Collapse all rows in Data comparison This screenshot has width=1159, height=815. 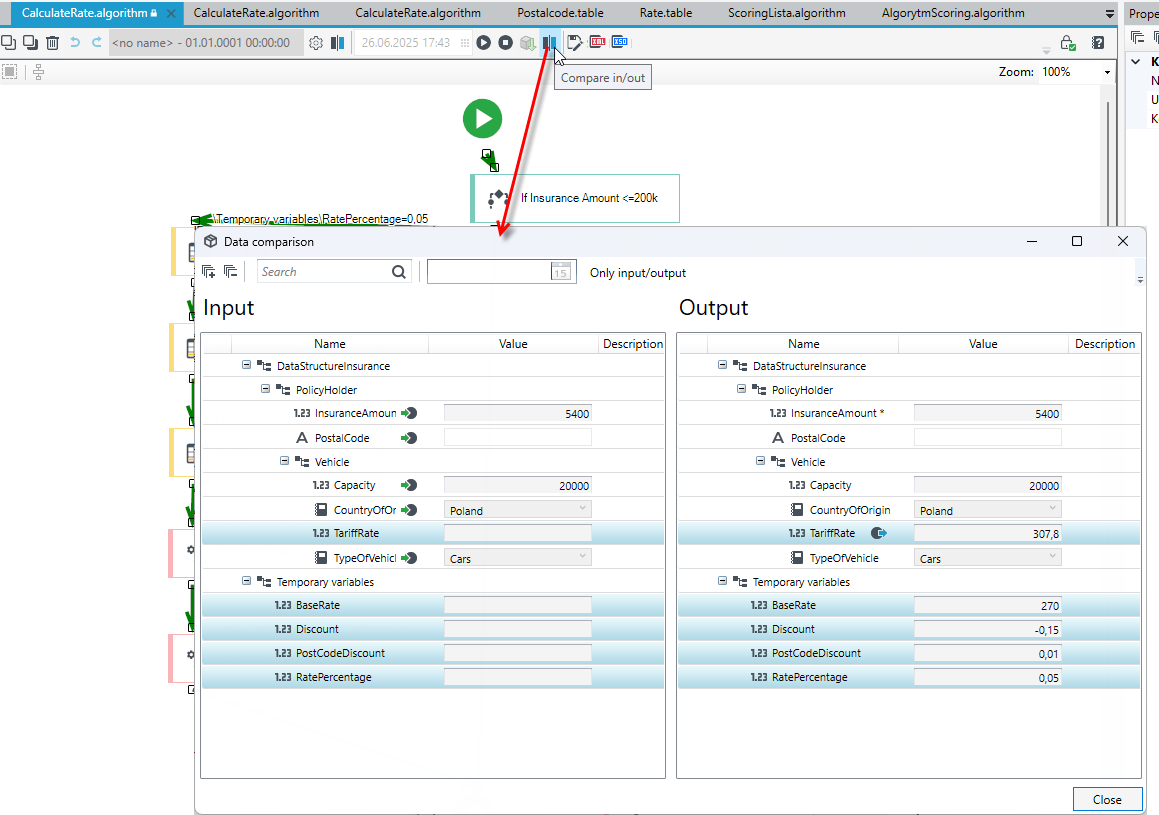231,272
